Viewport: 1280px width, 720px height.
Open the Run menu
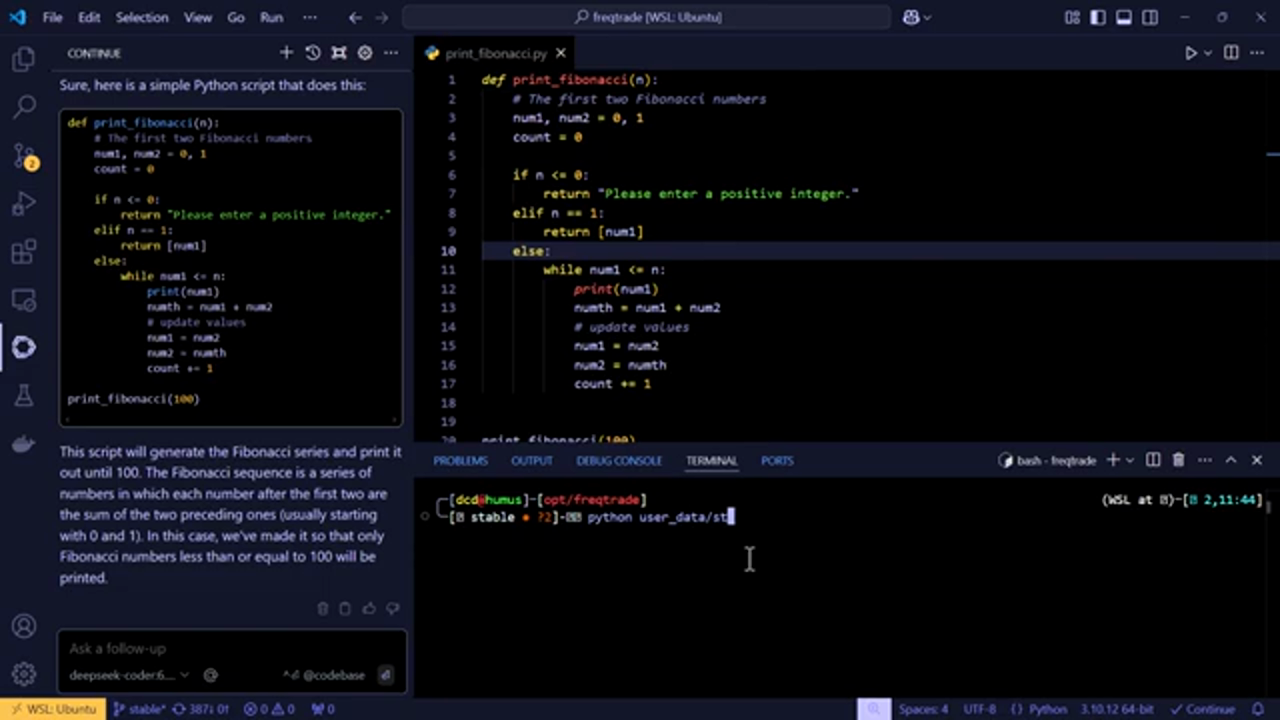click(271, 17)
